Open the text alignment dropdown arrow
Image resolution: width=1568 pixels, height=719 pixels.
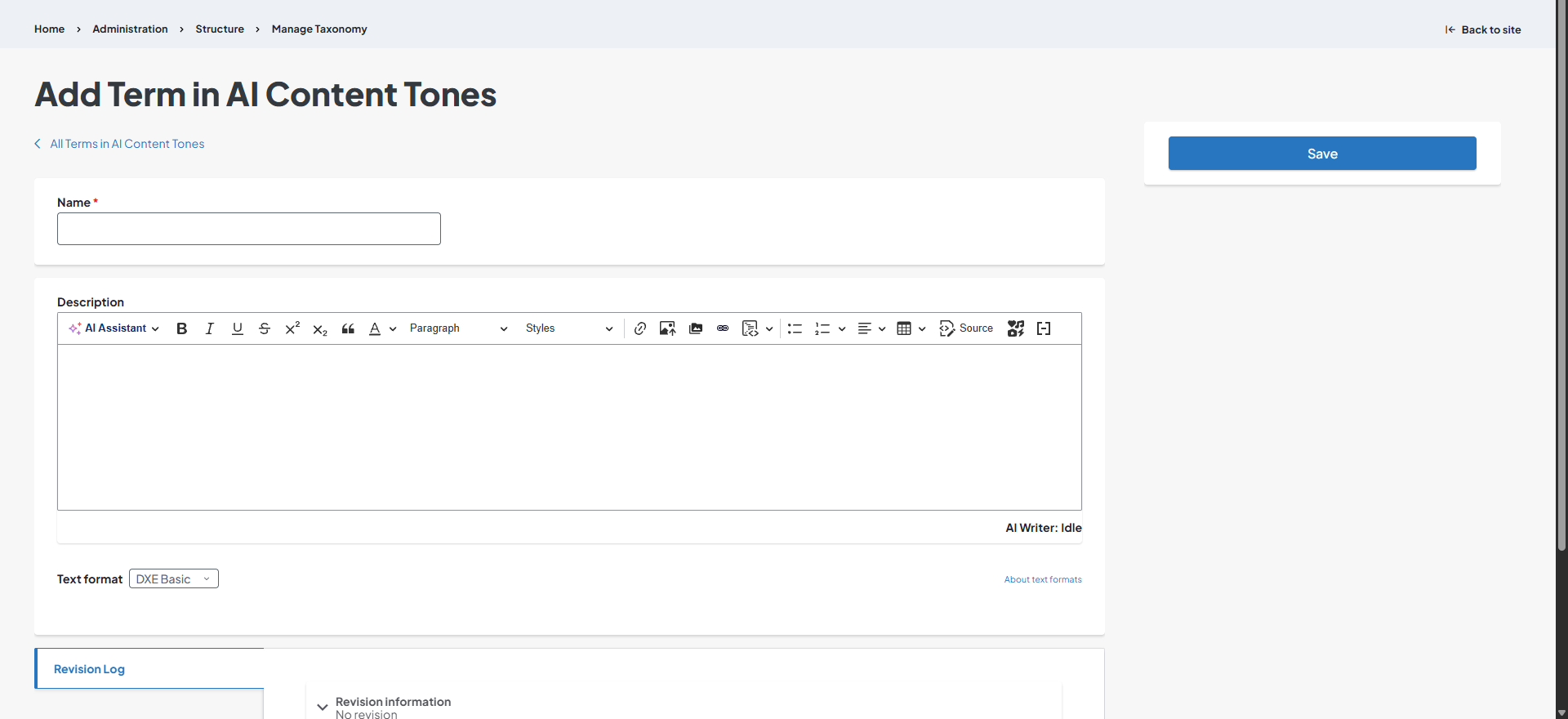pos(882,328)
